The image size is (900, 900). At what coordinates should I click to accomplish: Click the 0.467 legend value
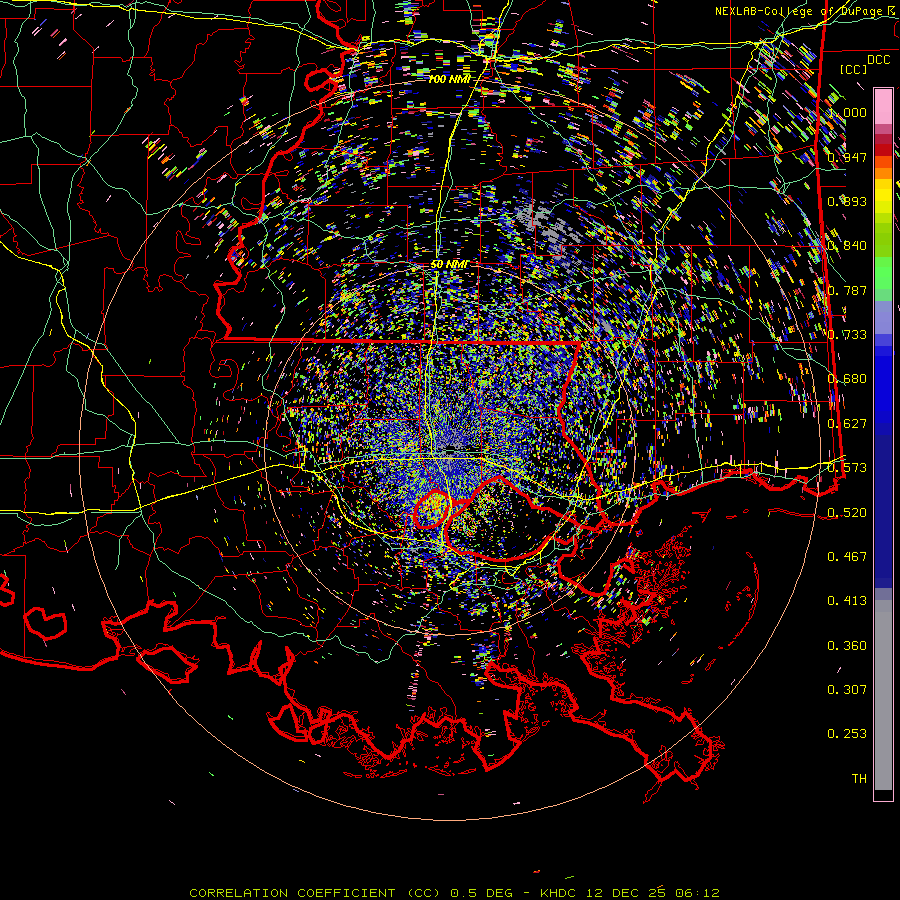pyautogui.click(x=847, y=557)
